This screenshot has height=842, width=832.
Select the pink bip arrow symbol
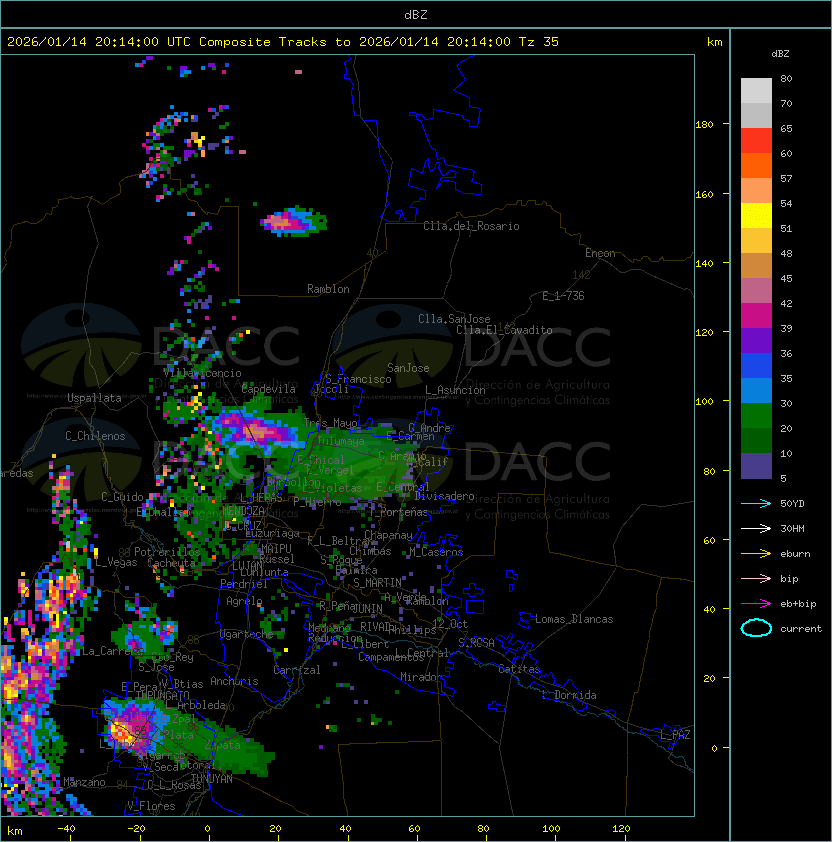point(756,579)
